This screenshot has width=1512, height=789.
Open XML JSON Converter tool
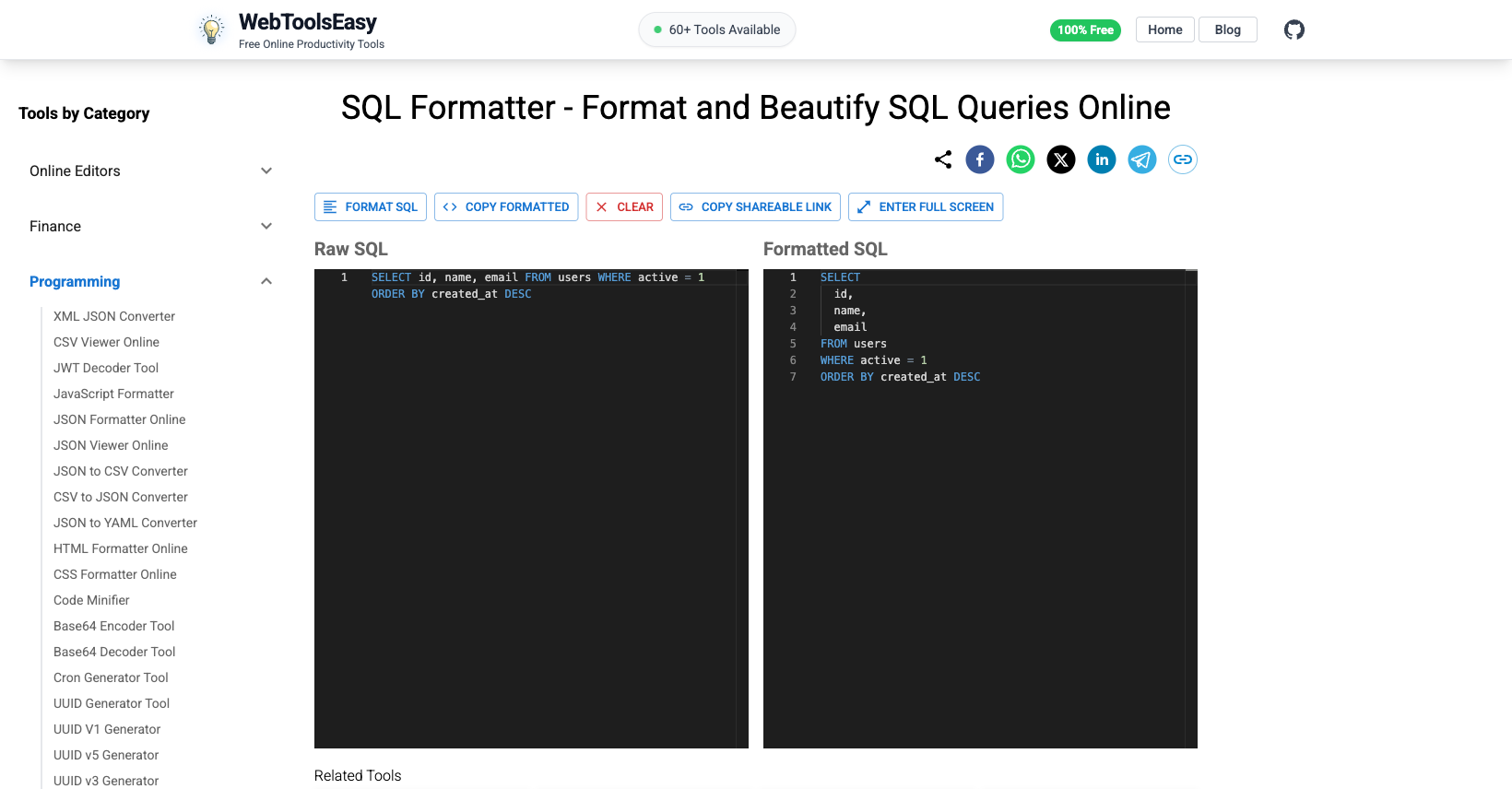pyautogui.click(x=114, y=316)
